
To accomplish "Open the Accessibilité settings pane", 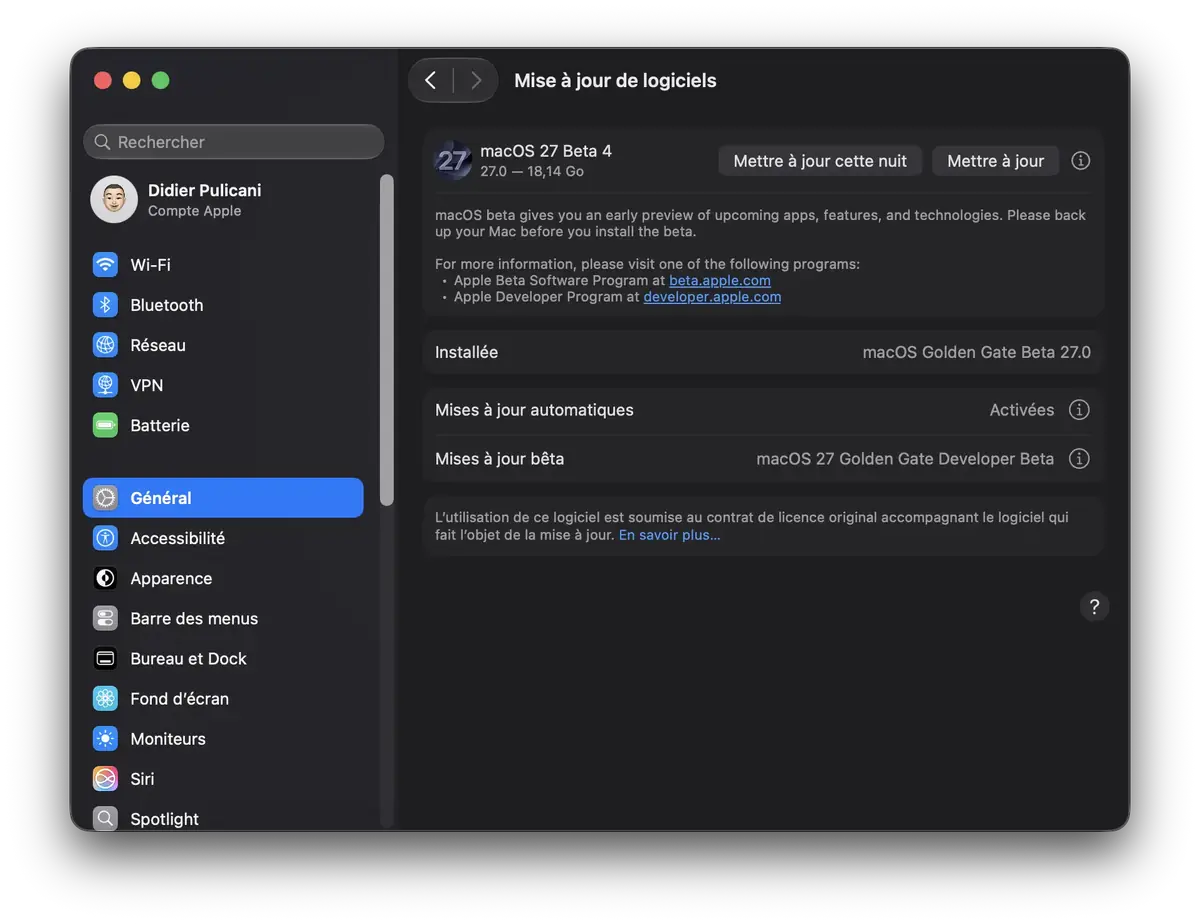I will tap(223, 538).
